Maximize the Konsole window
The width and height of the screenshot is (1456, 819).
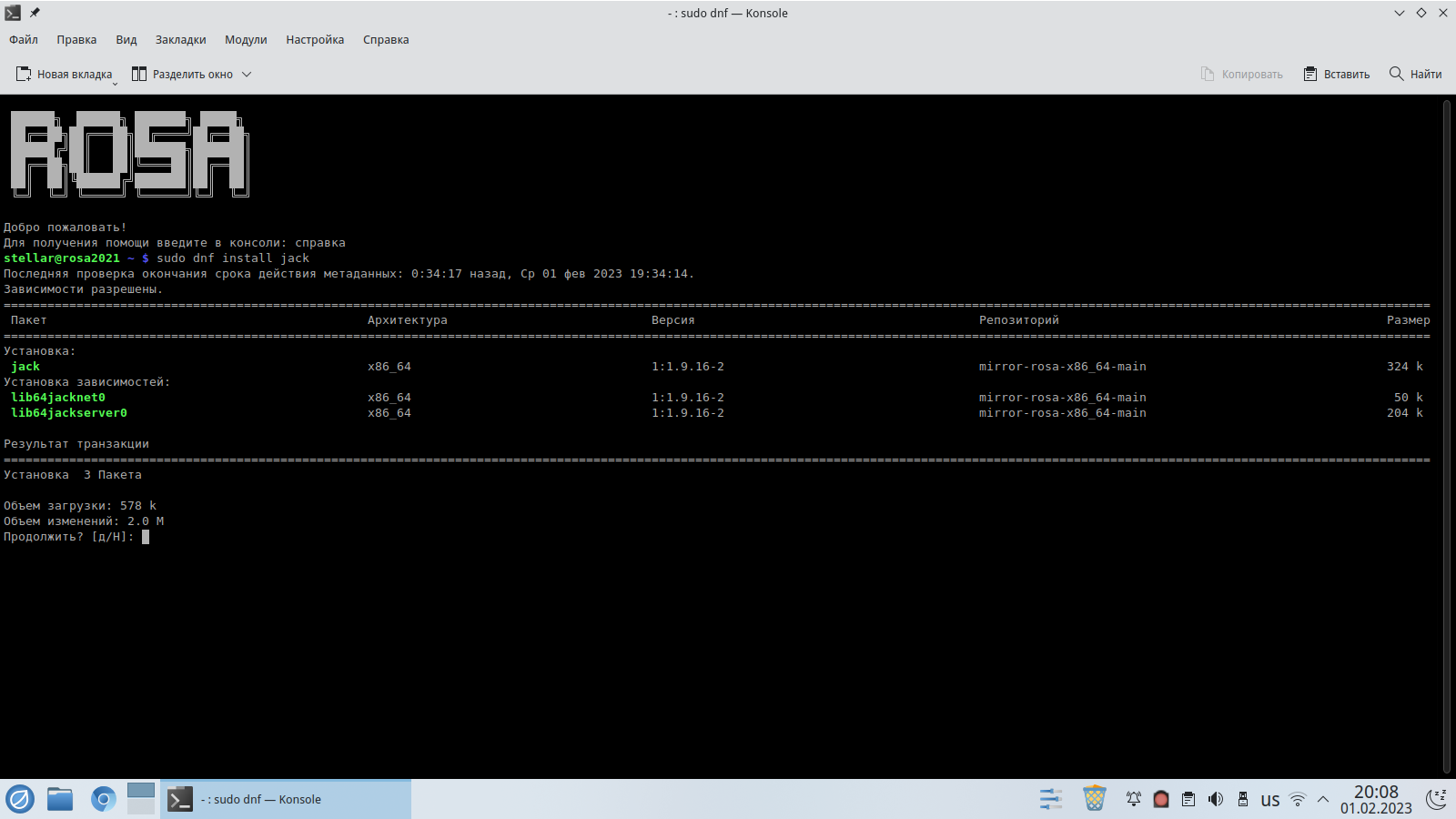1421,13
